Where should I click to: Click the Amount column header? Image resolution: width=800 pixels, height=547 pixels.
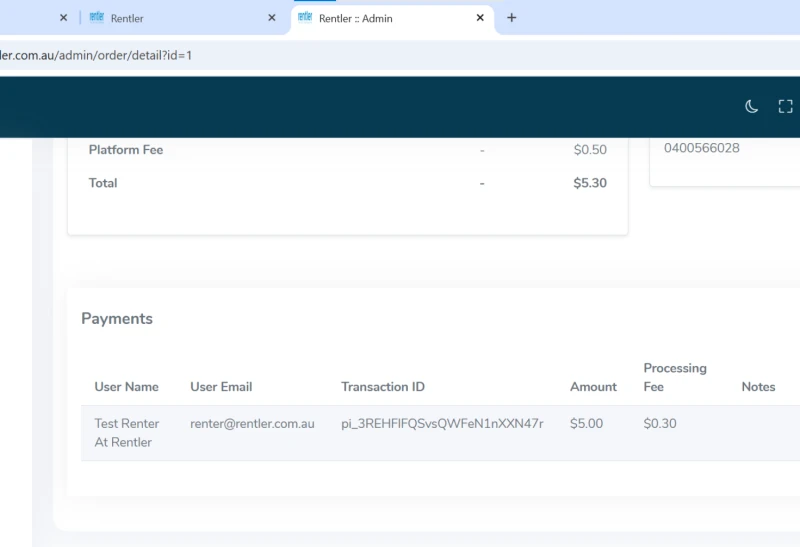pos(593,387)
